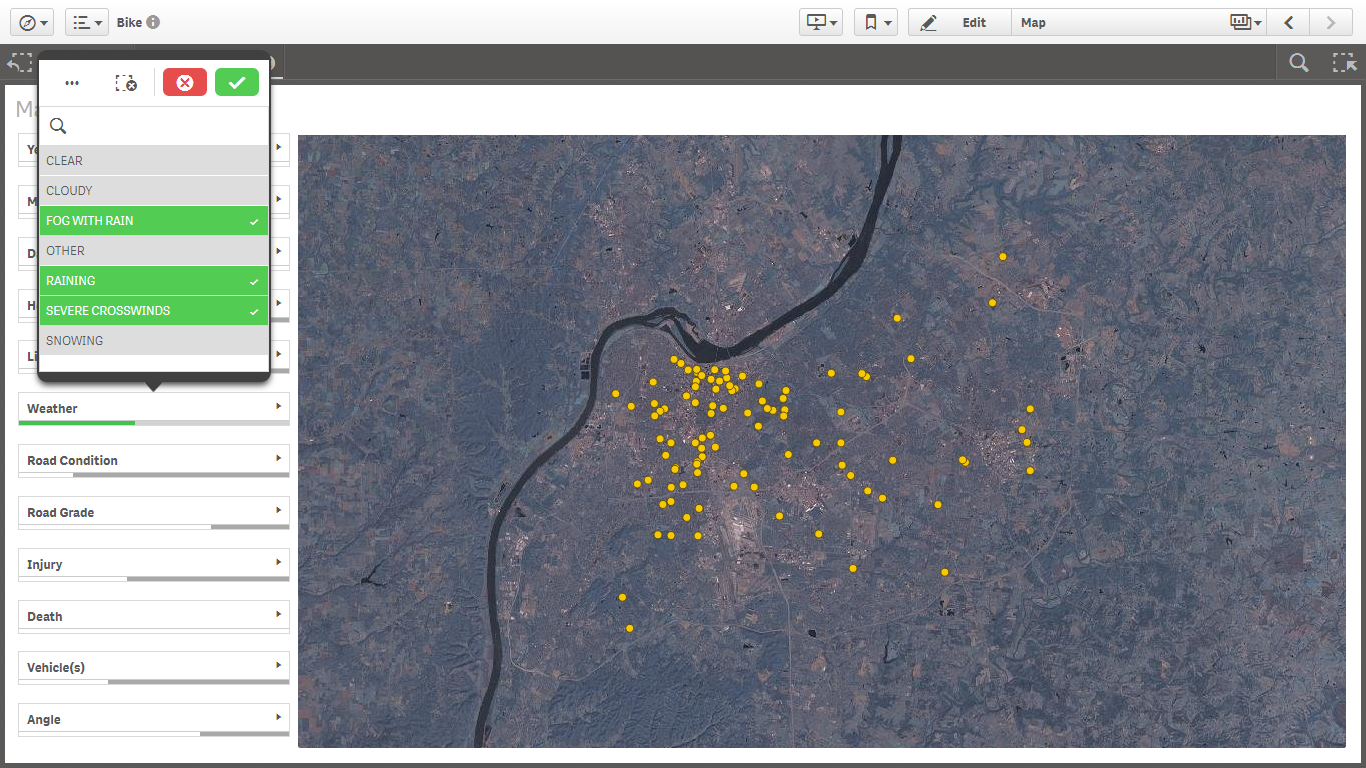Cancel selection with the red X button
The width and height of the screenshot is (1366, 768).
(x=185, y=83)
